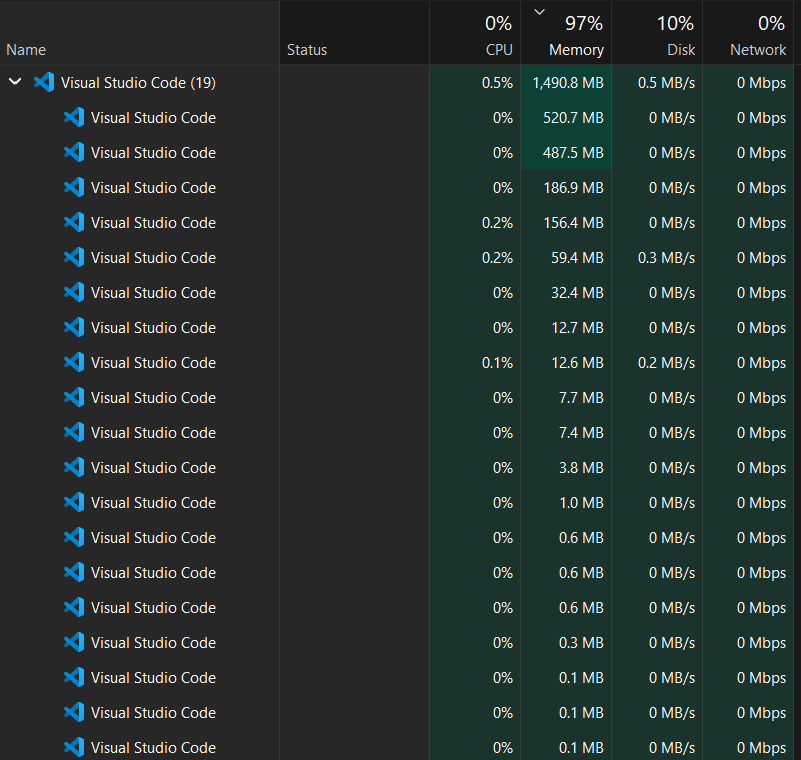Click the VS Code icon in the 7.4 MB row
This screenshot has width=801, height=760.
(x=74, y=432)
